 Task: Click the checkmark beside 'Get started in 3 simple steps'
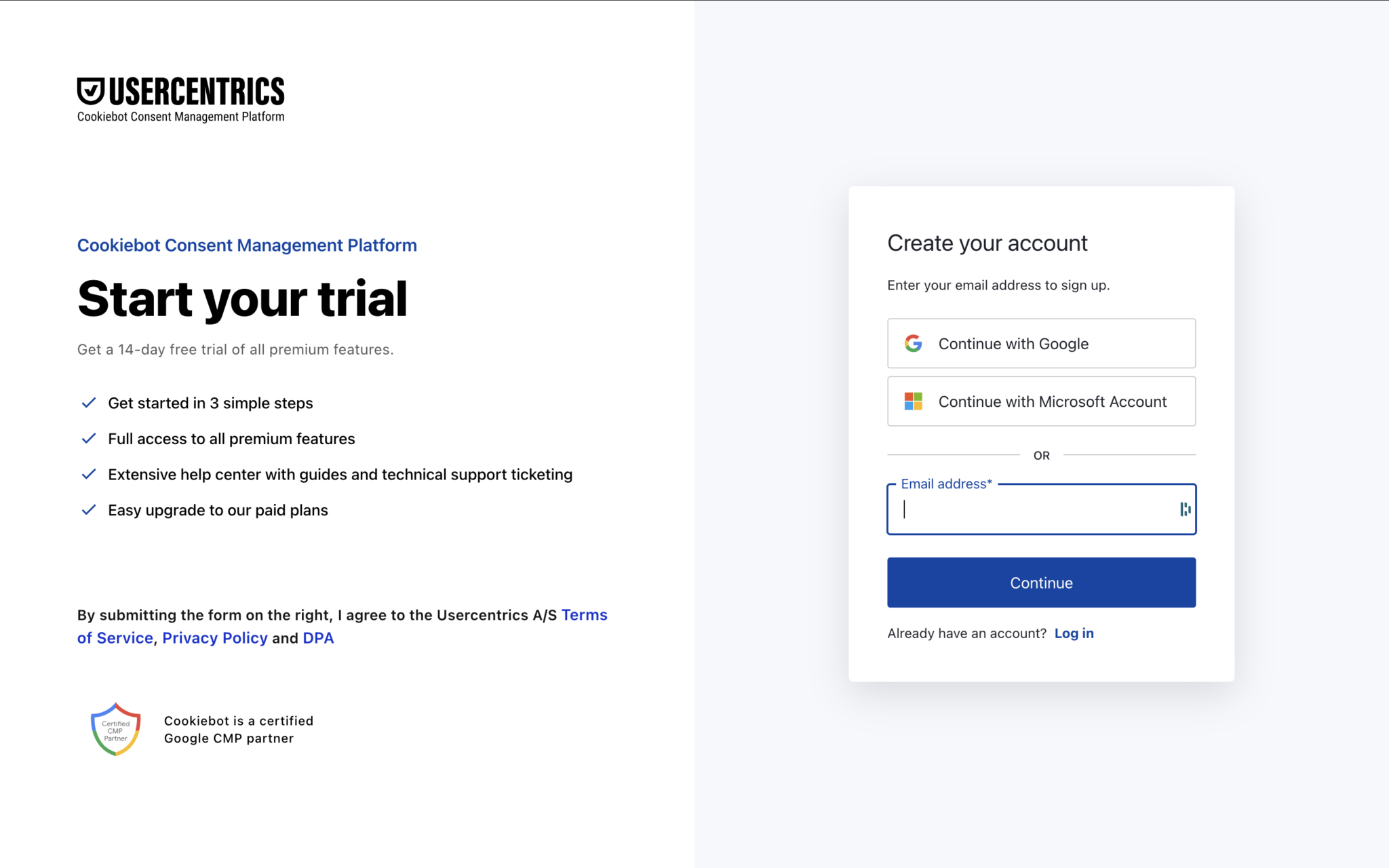pyautogui.click(x=89, y=402)
